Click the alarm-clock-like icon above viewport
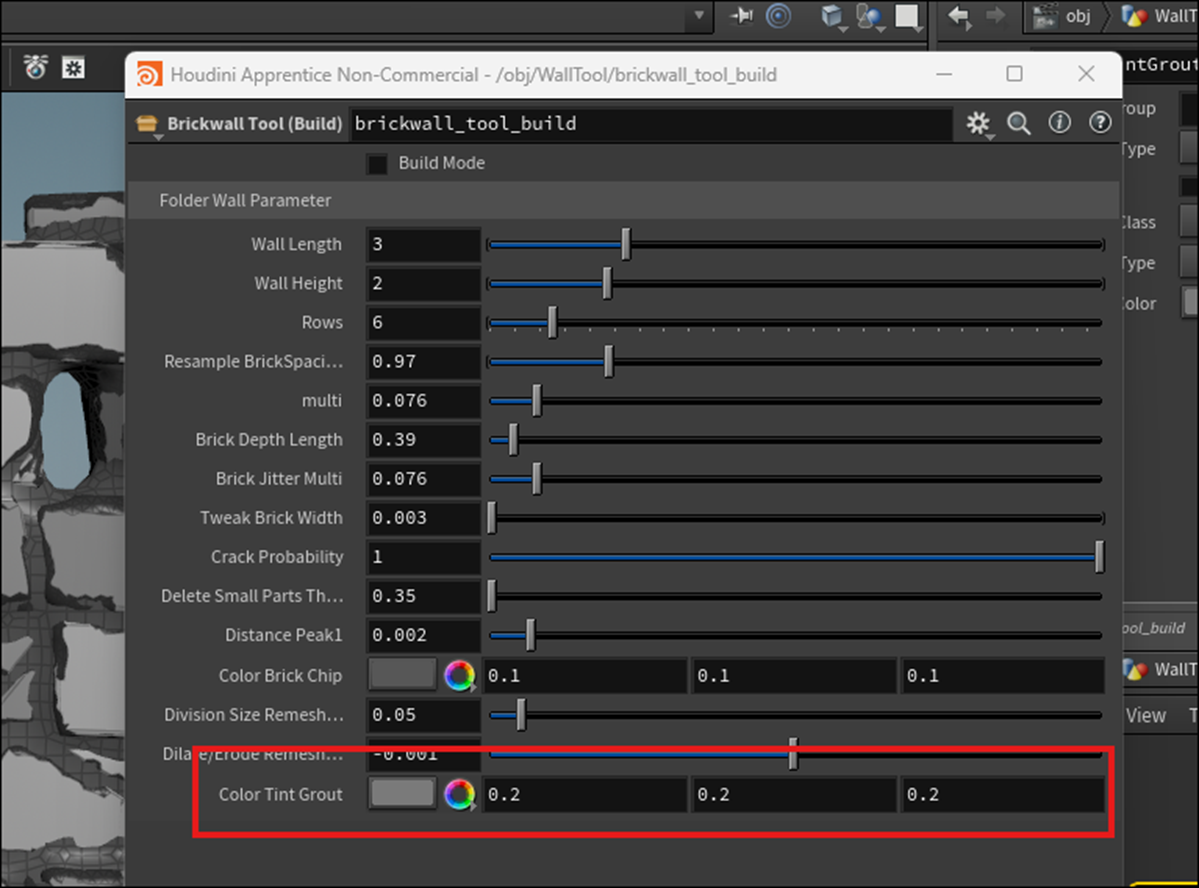Image resolution: width=1199 pixels, height=888 pixels. [x=35, y=67]
